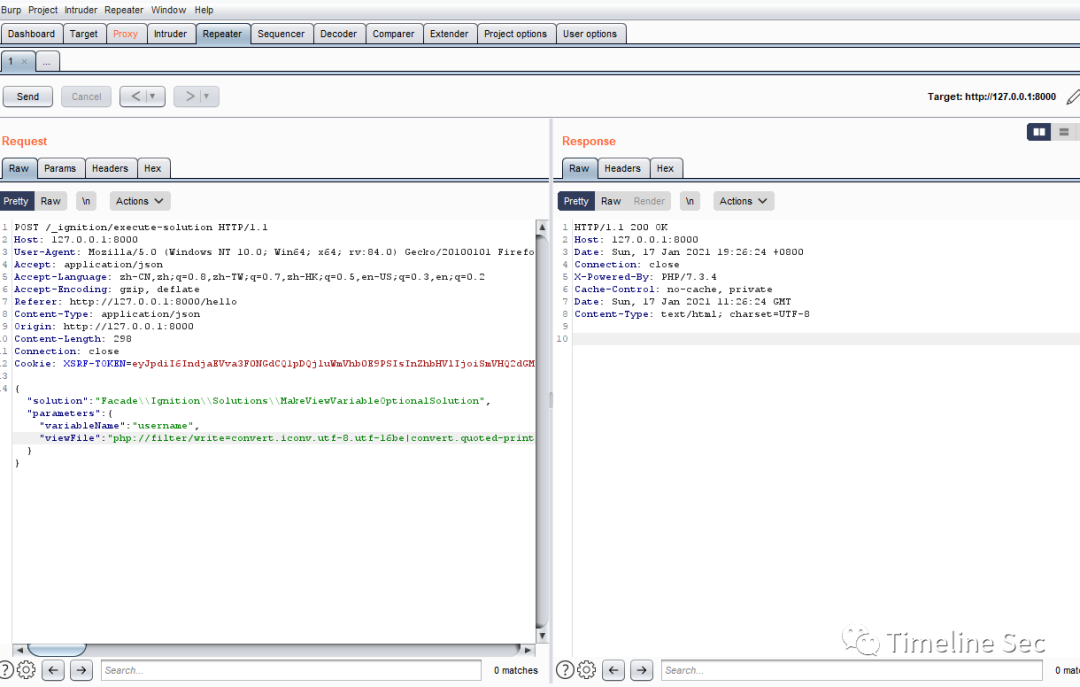Open Request search settings gear

pyautogui.click(x=26, y=670)
